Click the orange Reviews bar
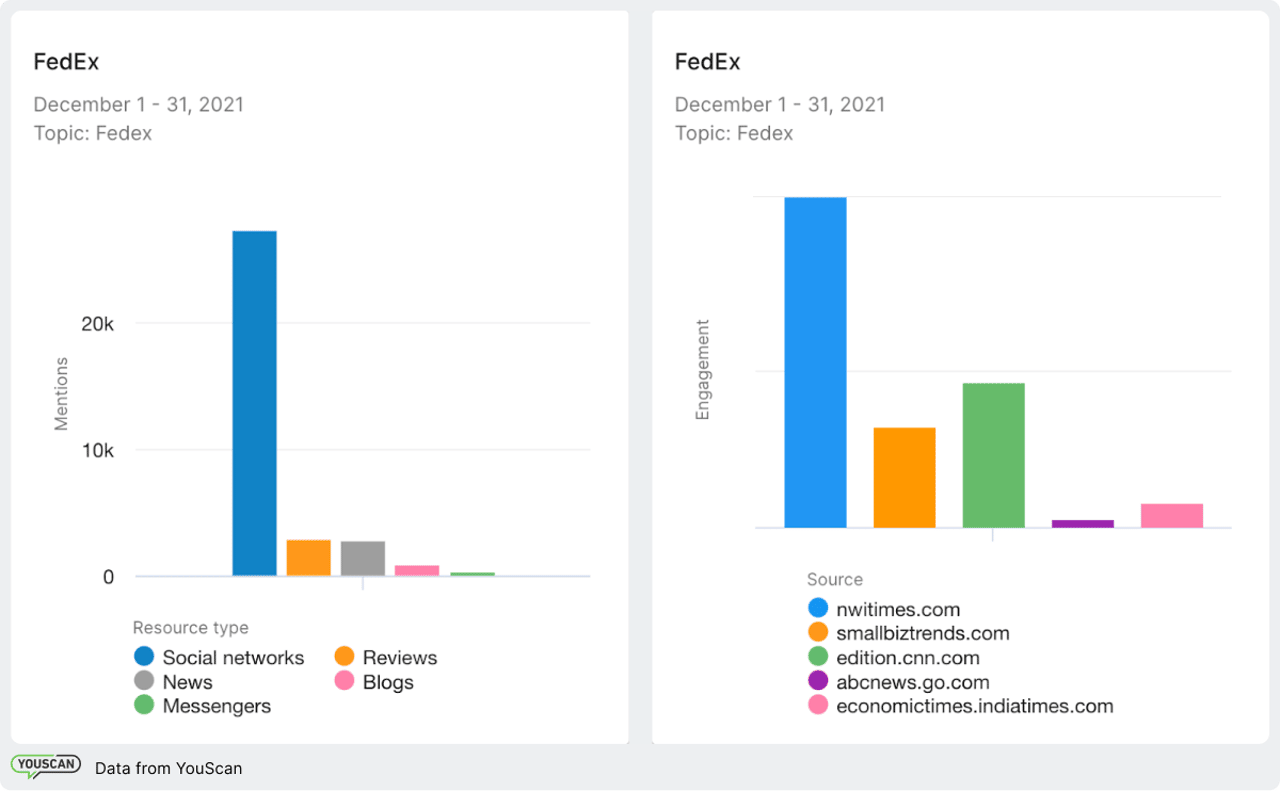The image size is (1280, 791). pos(309,558)
